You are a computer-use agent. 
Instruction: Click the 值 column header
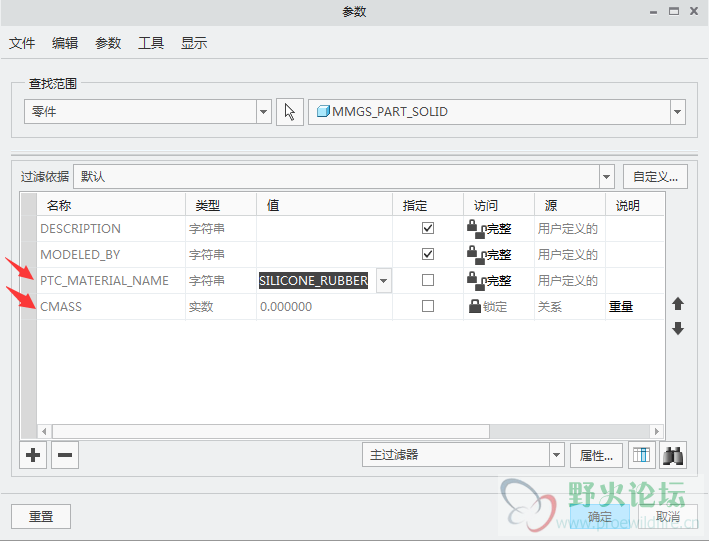coord(324,205)
